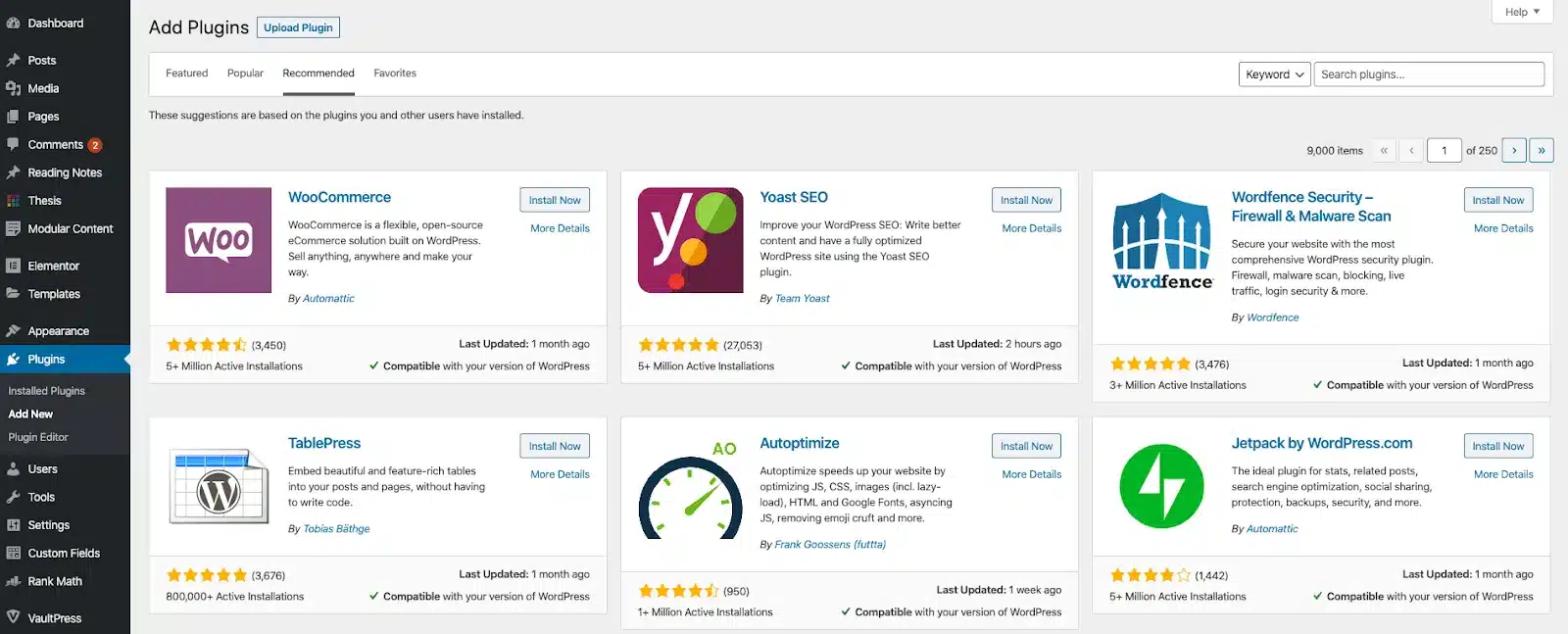The height and width of the screenshot is (634, 1568).
Task: Install the WooCommerce plugin
Action: 555,199
